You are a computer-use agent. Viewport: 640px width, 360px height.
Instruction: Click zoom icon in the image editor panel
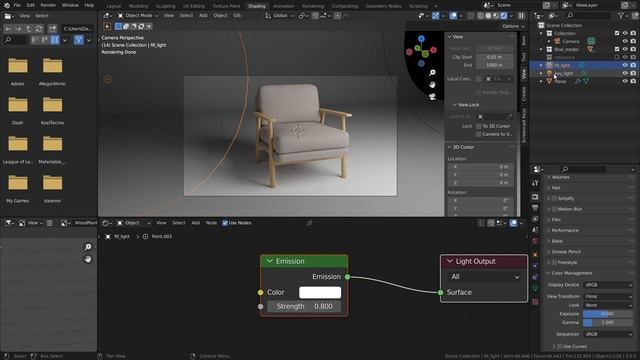click(x=88, y=247)
